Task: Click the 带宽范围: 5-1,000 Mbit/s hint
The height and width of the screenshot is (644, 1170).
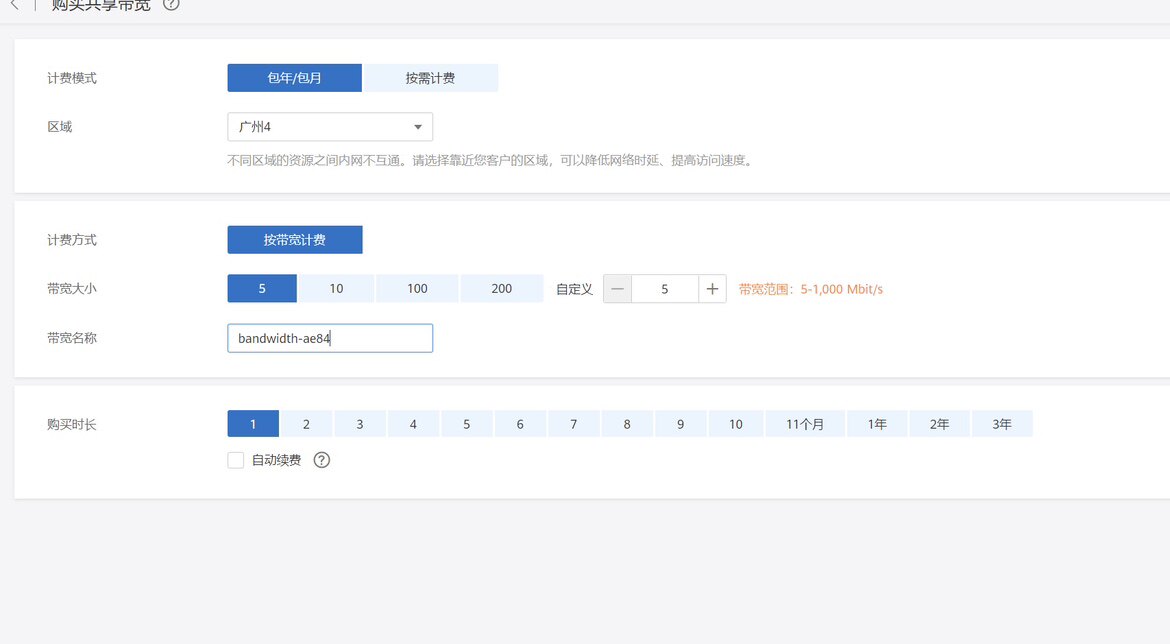Action: coord(810,289)
